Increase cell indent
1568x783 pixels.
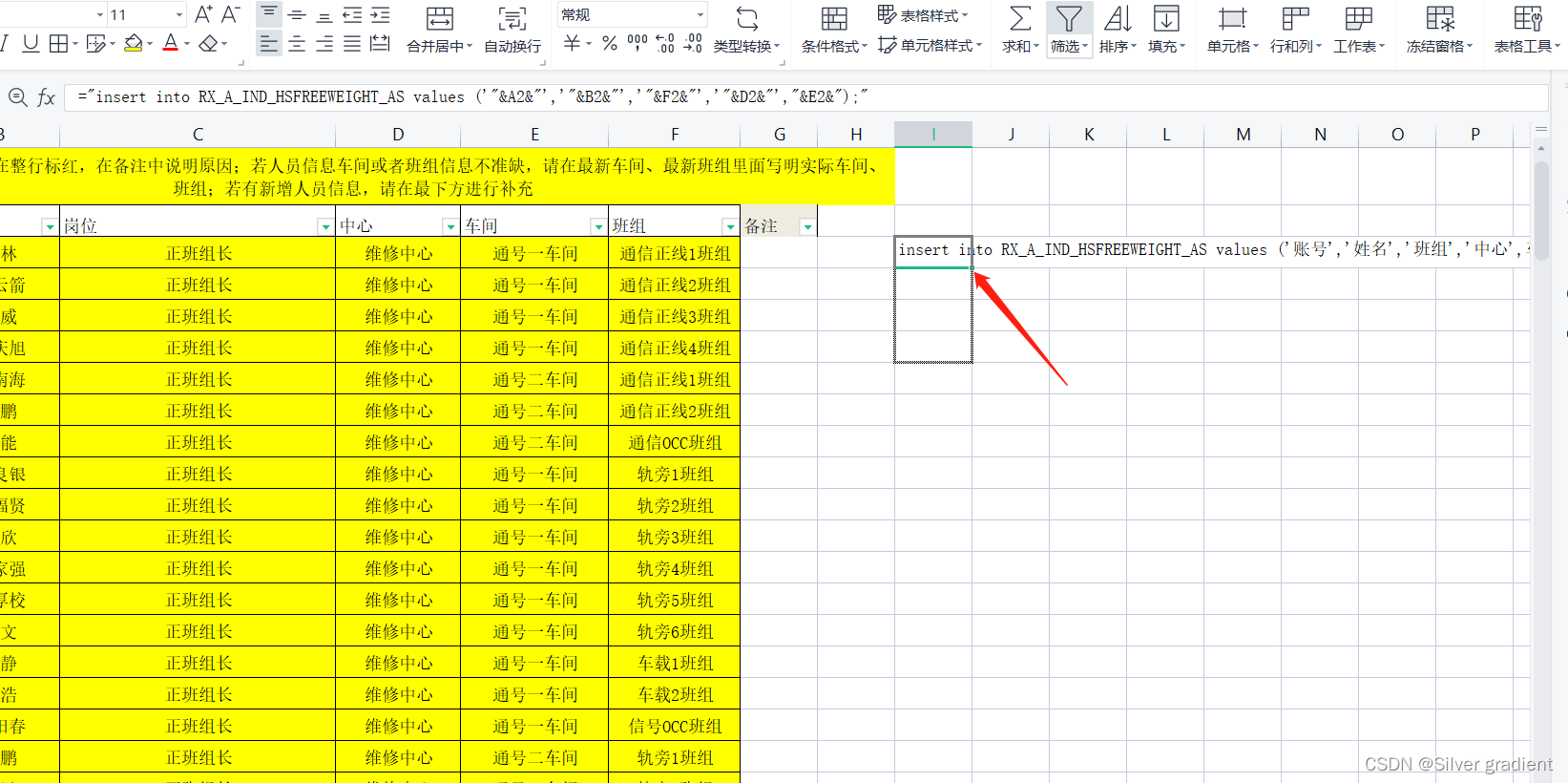(380, 15)
